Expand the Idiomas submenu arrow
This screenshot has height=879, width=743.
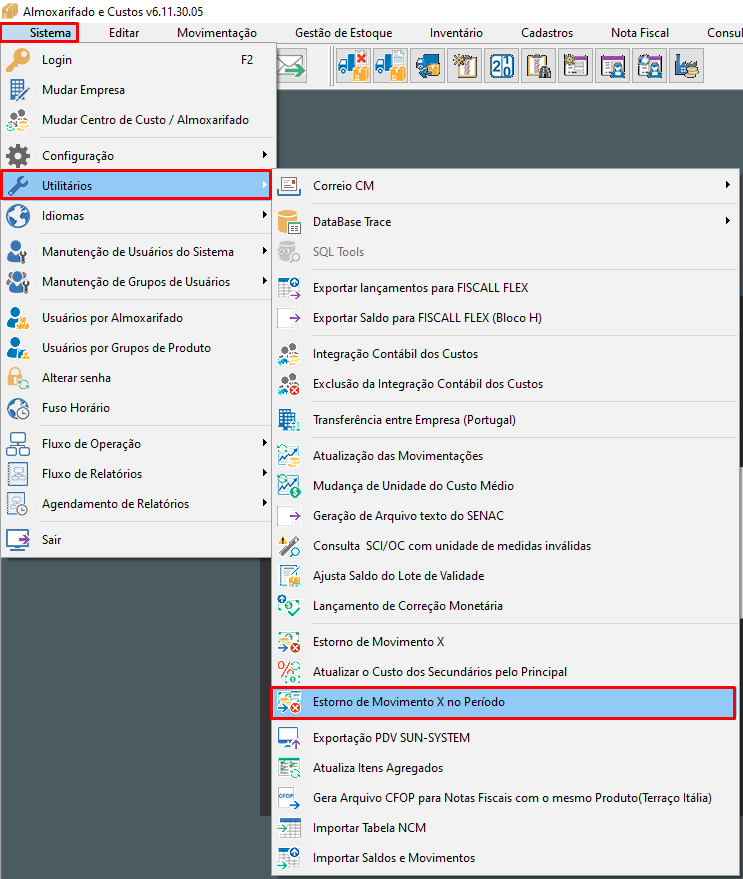265,215
